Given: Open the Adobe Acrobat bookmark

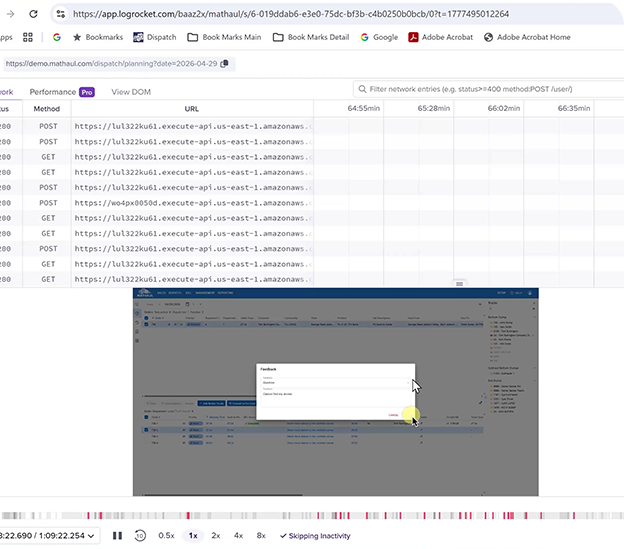Looking at the screenshot, I should tap(441, 37).
